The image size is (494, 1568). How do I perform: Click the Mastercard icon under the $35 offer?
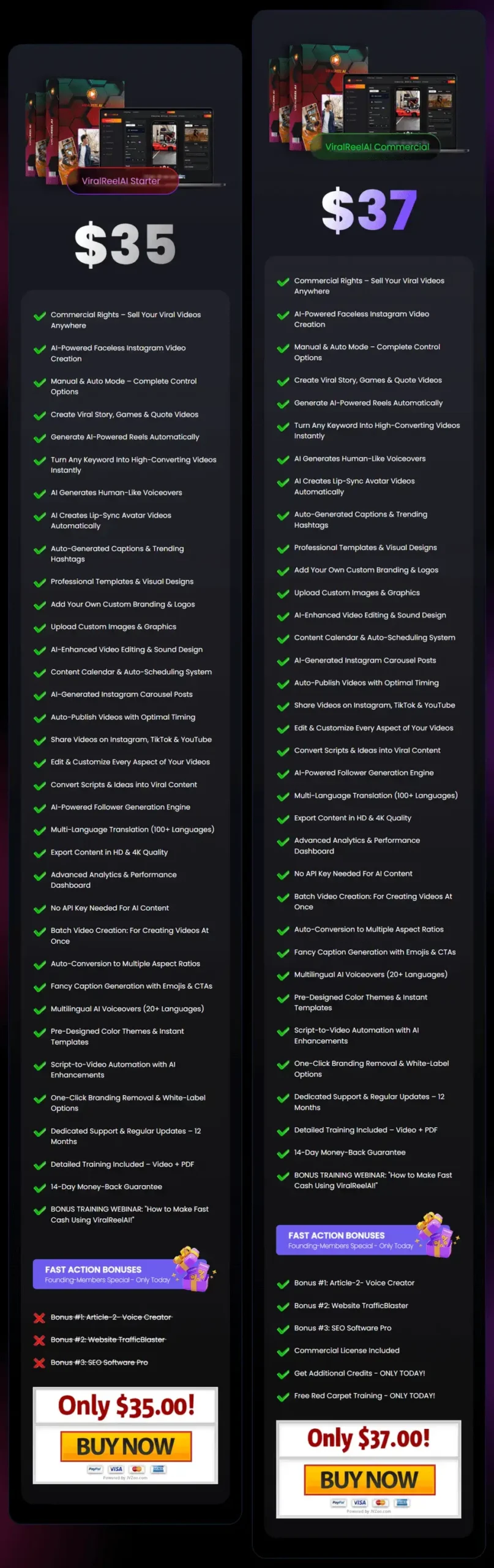click(137, 1469)
